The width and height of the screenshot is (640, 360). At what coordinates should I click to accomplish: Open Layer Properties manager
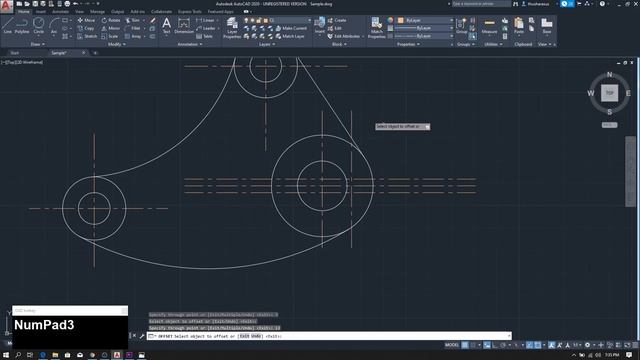tap(232, 28)
